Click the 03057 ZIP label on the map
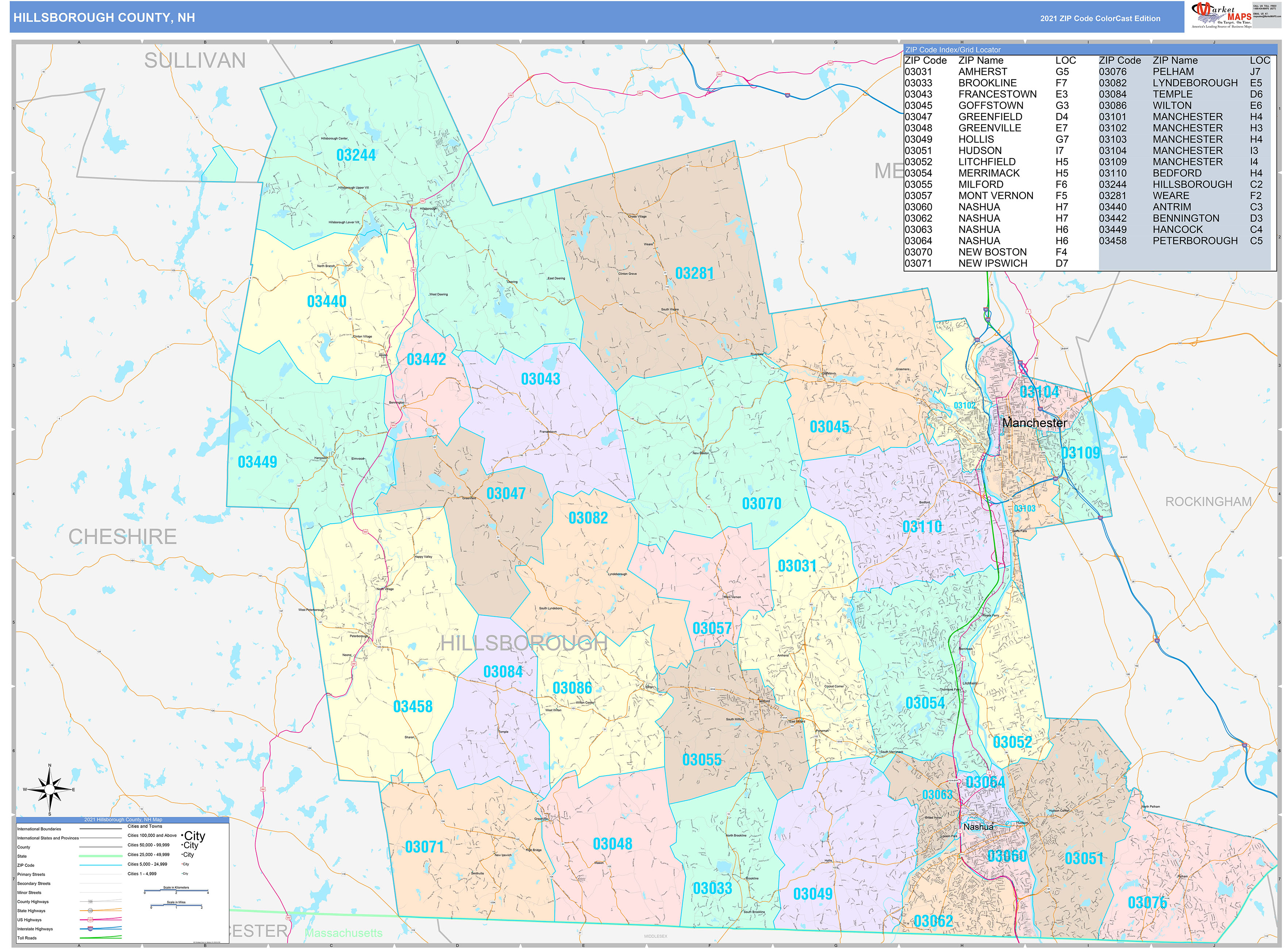 coord(712,629)
